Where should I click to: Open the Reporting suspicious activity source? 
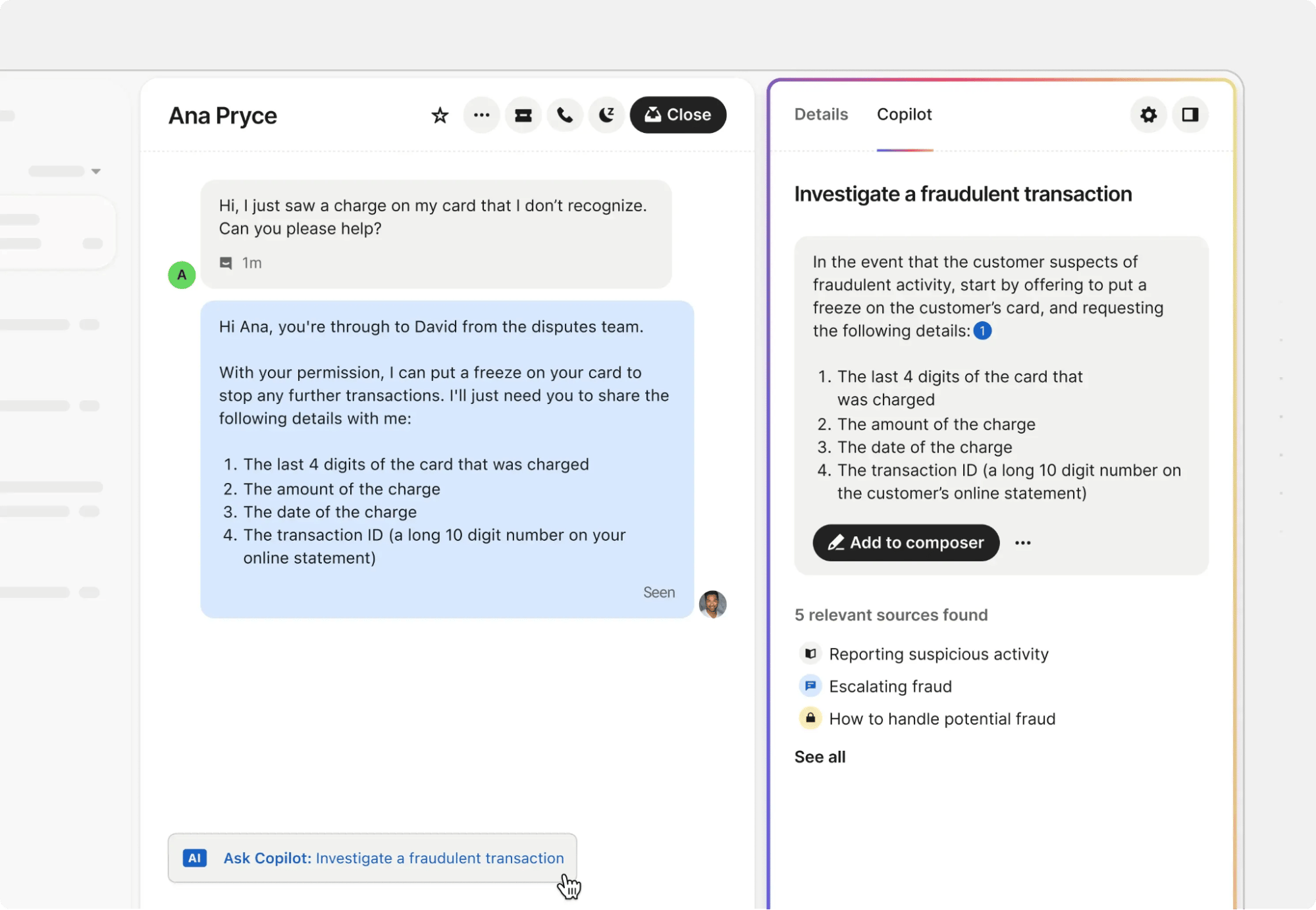coord(937,653)
